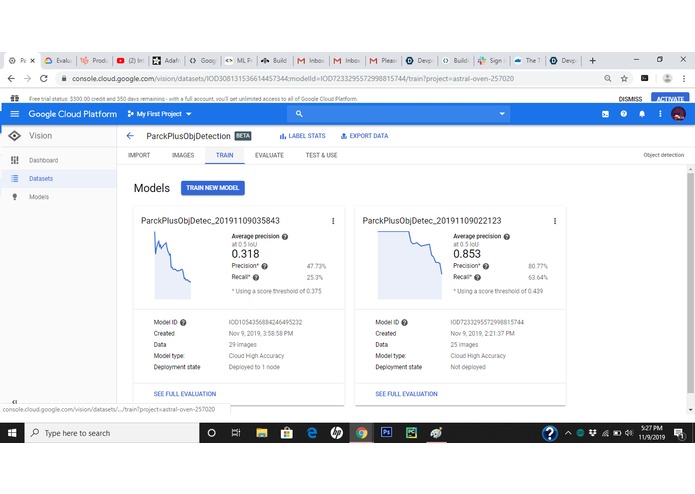Show Recall help icon next to 63.64%
The image size is (695, 494).
pos(477,277)
